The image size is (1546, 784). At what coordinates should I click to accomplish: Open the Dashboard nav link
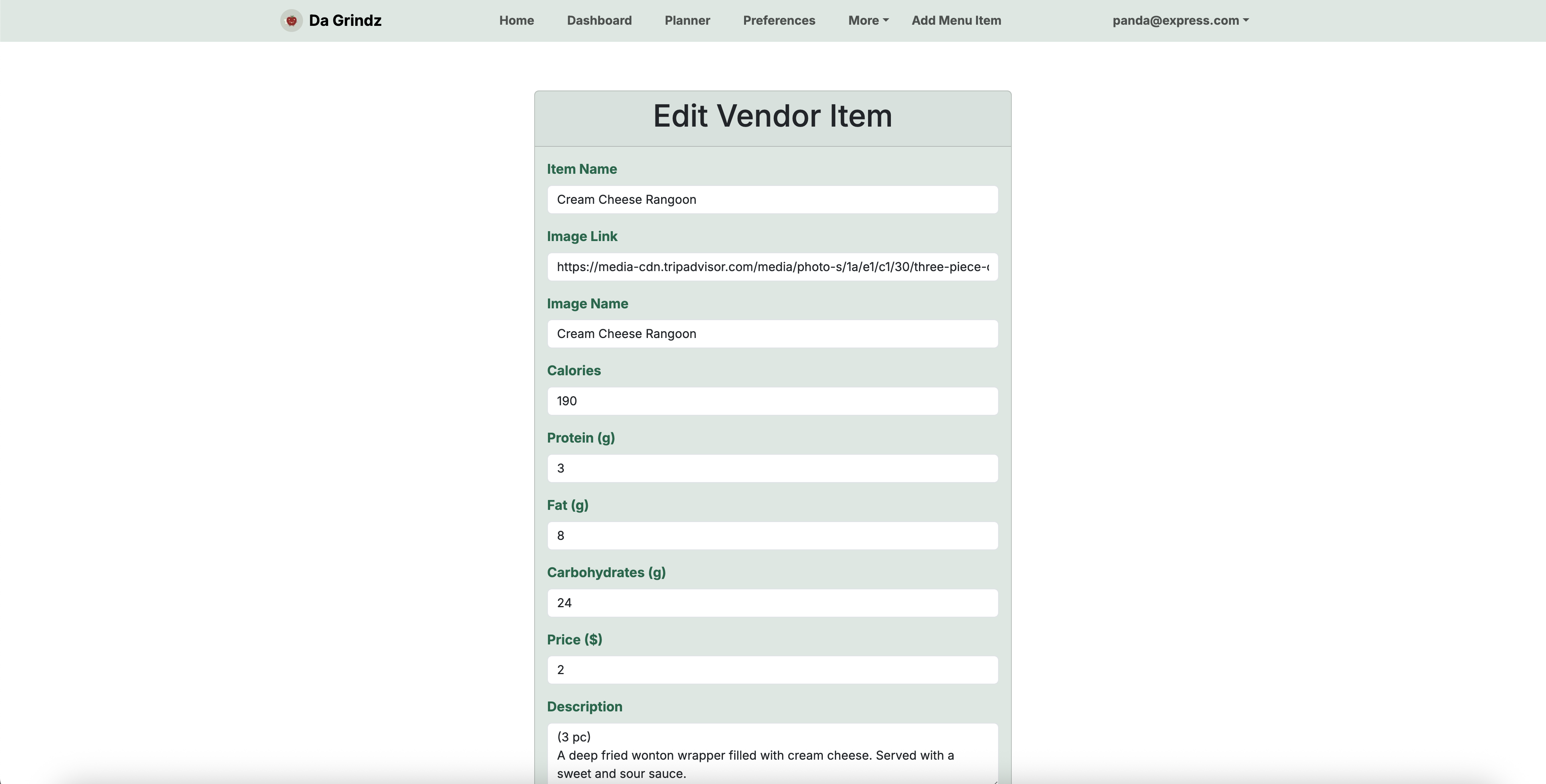pyautogui.click(x=599, y=21)
